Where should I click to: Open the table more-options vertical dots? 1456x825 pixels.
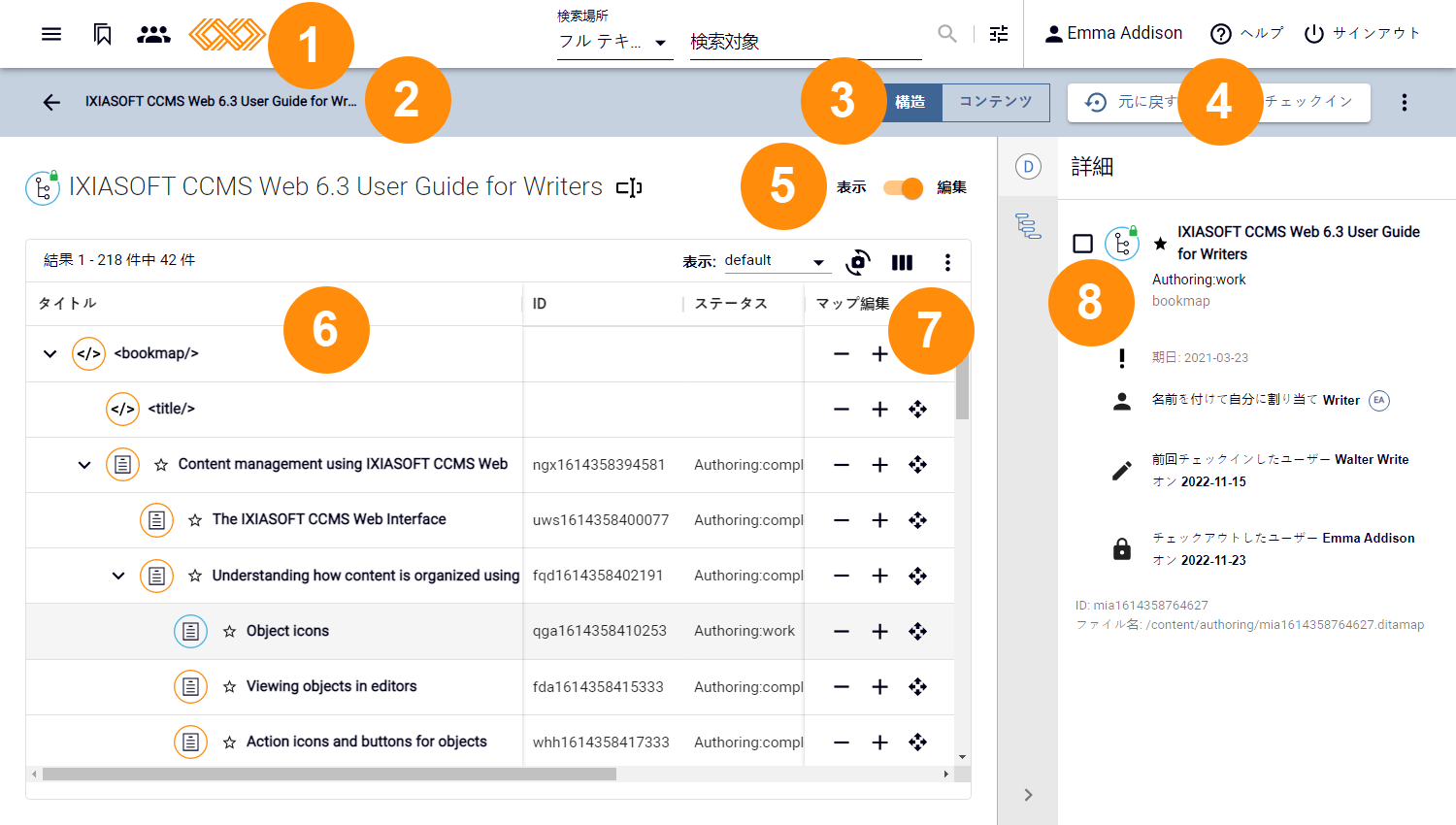click(947, 262)
